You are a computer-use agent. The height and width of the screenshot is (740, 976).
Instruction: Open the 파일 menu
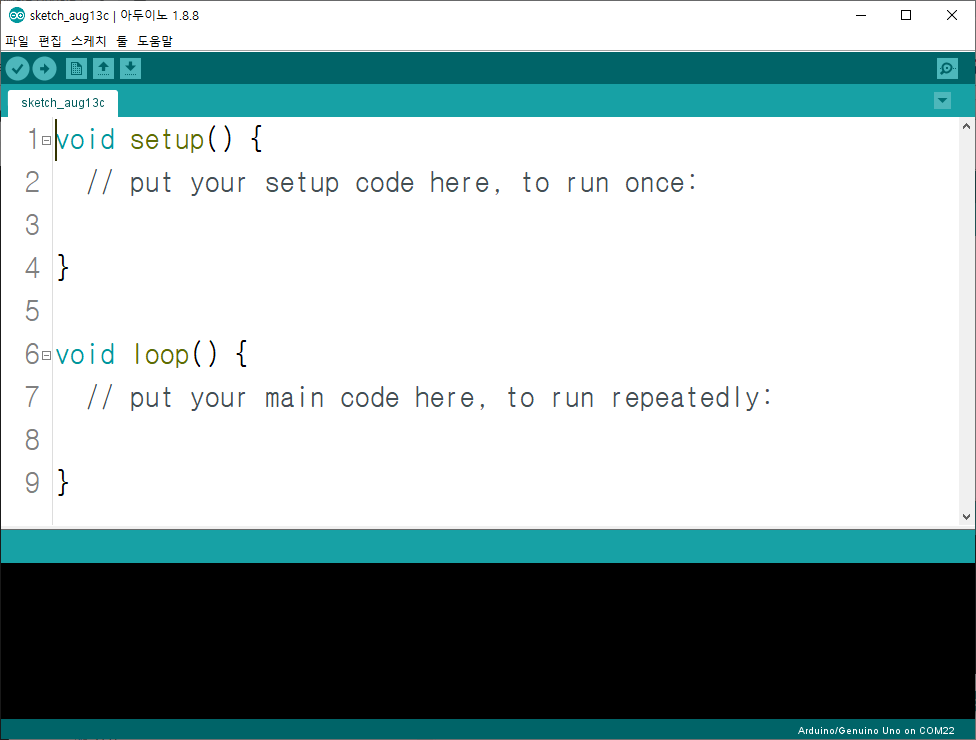(x=17, y=41)
